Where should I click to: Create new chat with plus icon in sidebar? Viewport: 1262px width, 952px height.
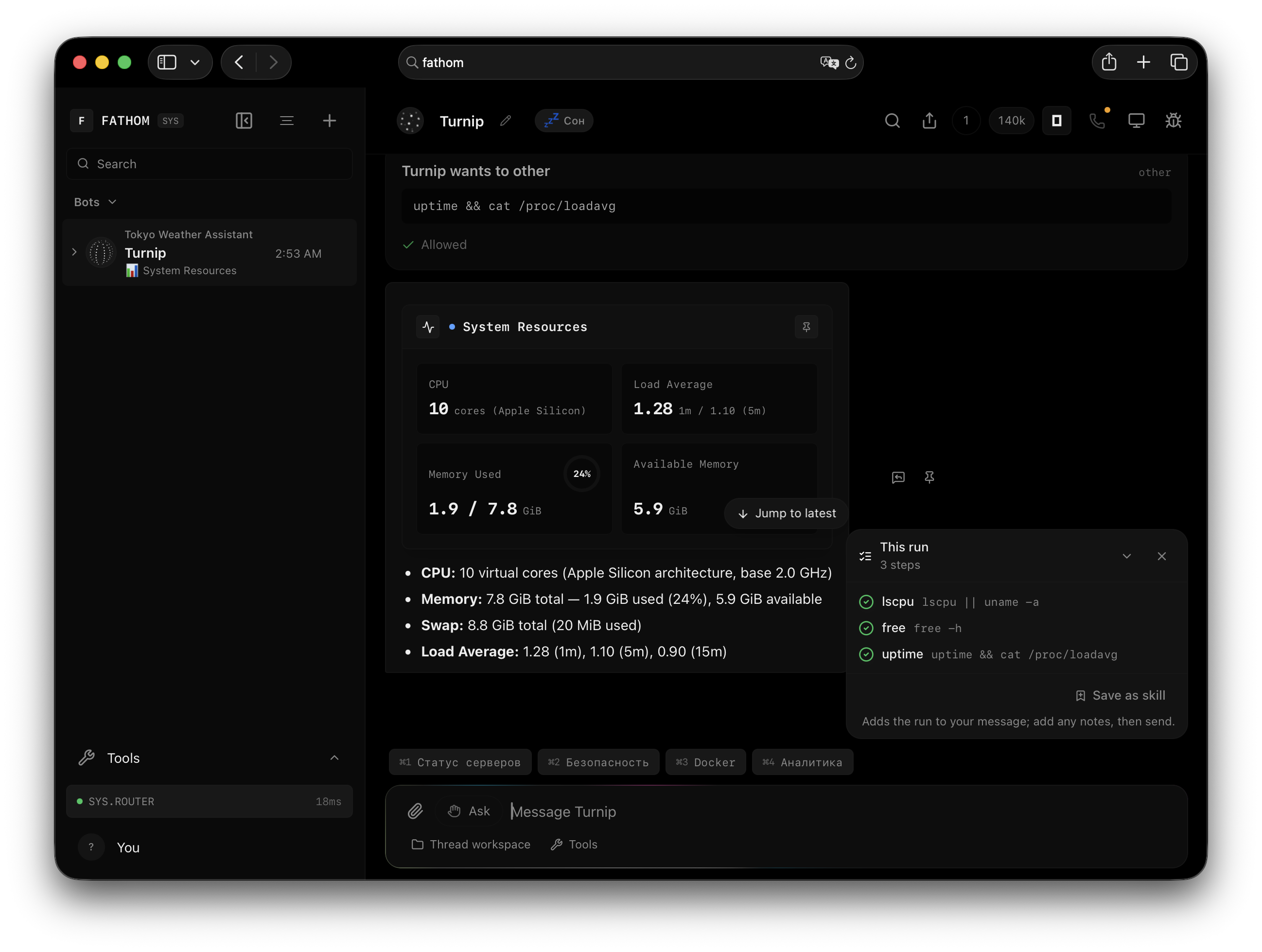click(329, 121)
